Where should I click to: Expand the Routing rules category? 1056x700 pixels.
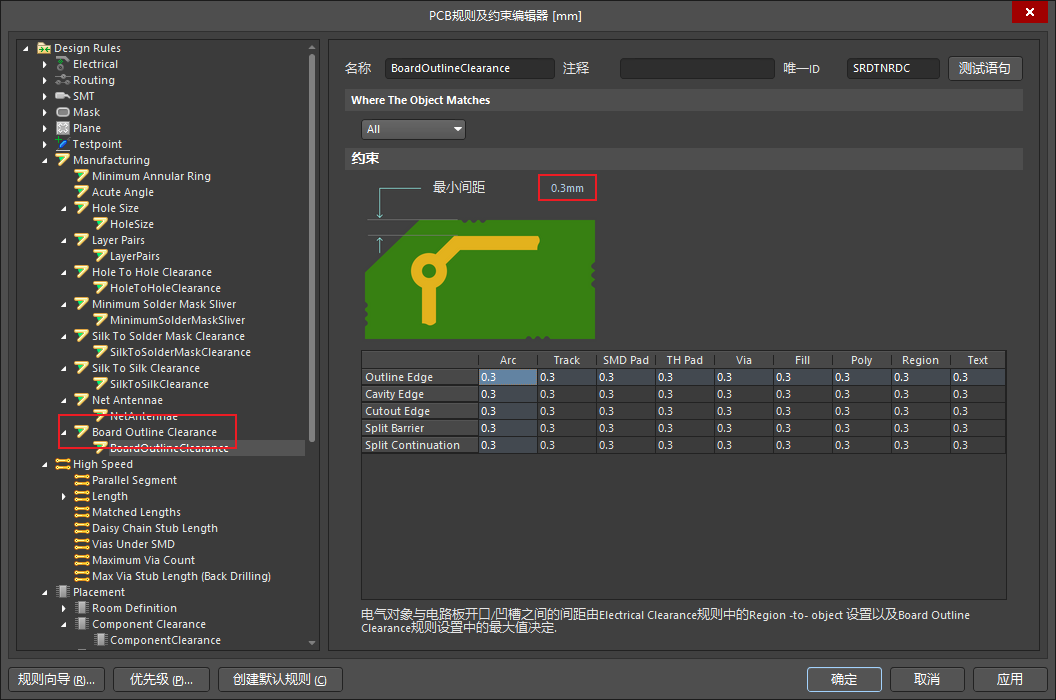44,80
